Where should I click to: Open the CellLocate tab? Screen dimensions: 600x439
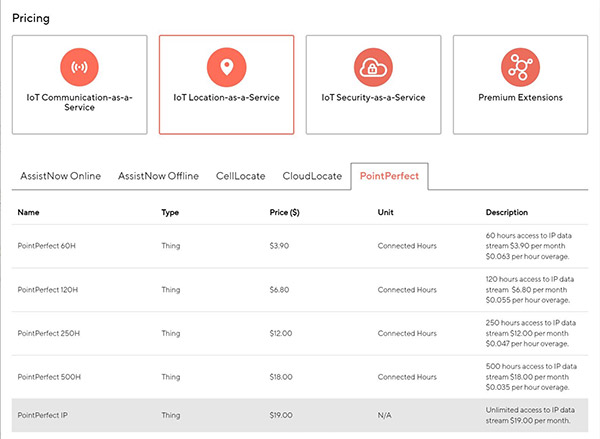pyautogui.click(x=241, y=176)
